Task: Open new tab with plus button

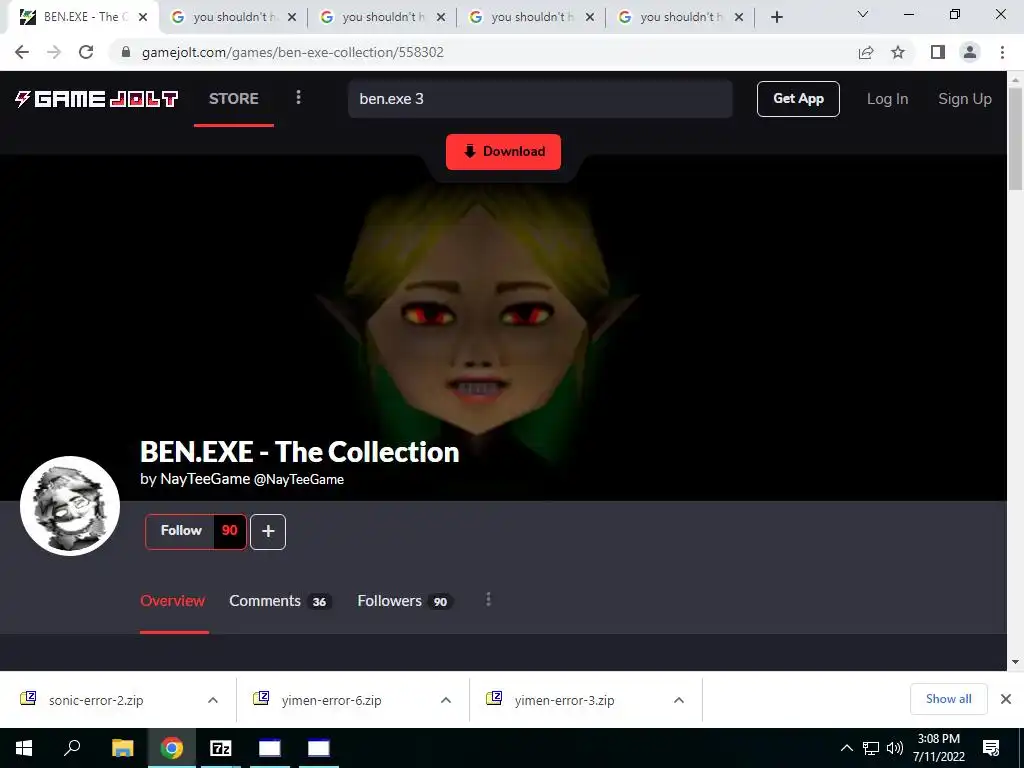Action: coord(776,18)
